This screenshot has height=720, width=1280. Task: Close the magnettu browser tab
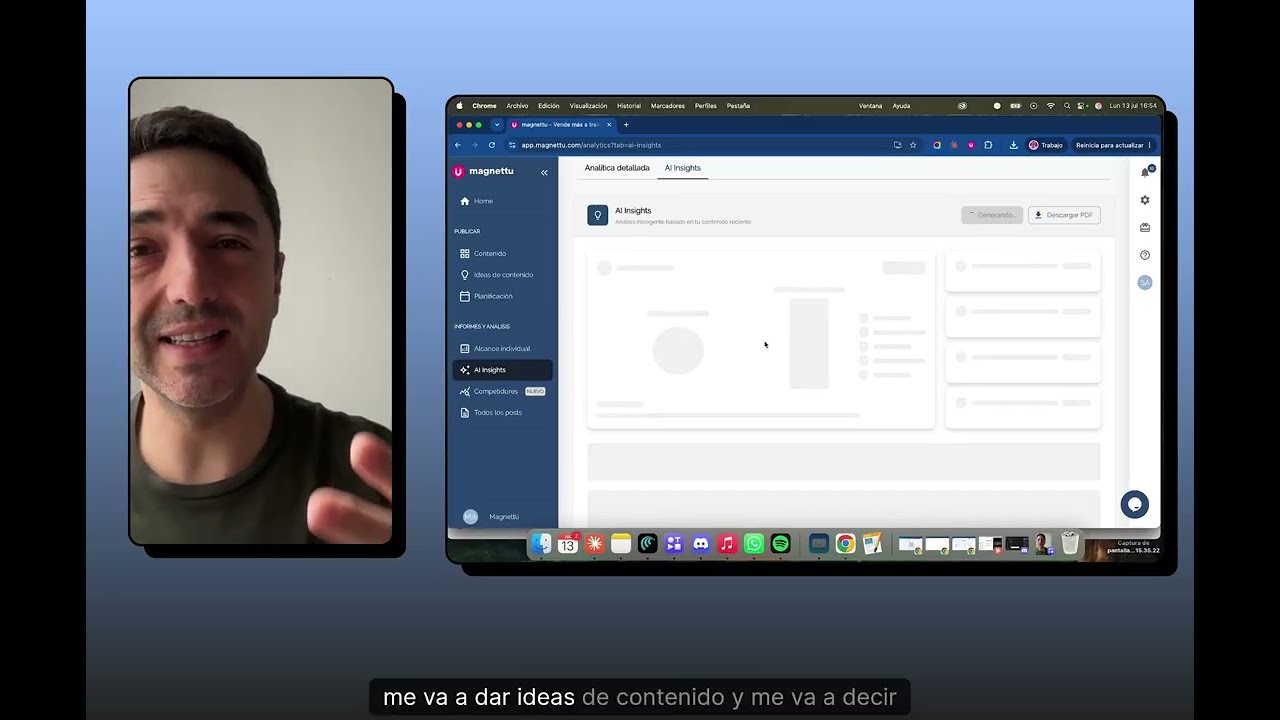[x=609, y=125]
